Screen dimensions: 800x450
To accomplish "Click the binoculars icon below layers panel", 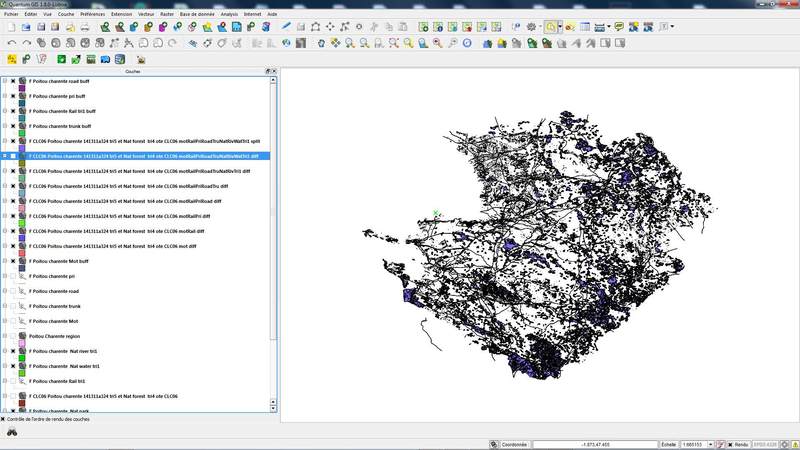I will click(x=12, y=433).
